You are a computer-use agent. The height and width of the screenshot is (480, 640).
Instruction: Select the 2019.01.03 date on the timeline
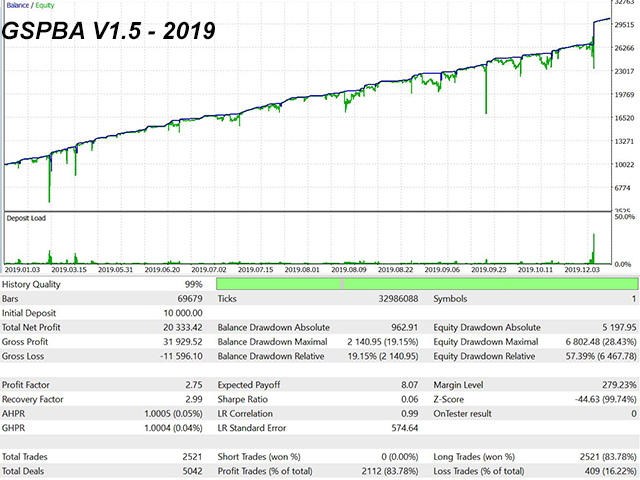click(x=22, y=269)
